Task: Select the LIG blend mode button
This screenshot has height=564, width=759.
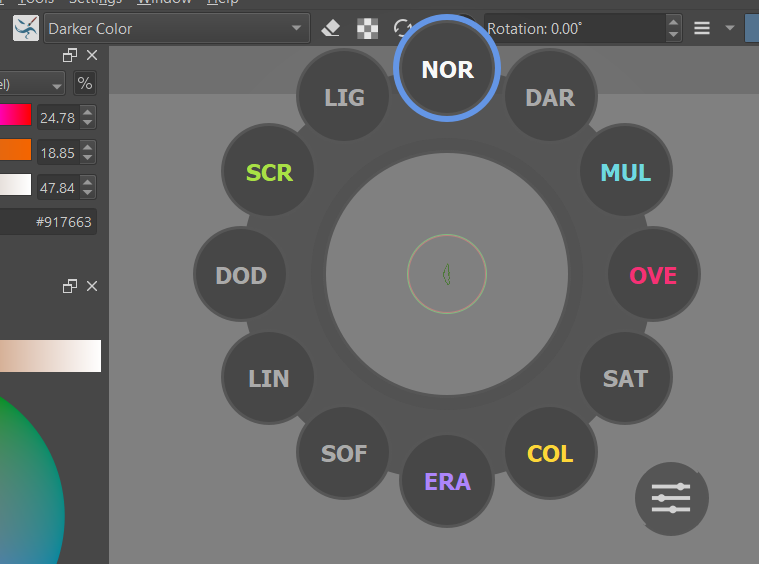Action: click(343, 96)
